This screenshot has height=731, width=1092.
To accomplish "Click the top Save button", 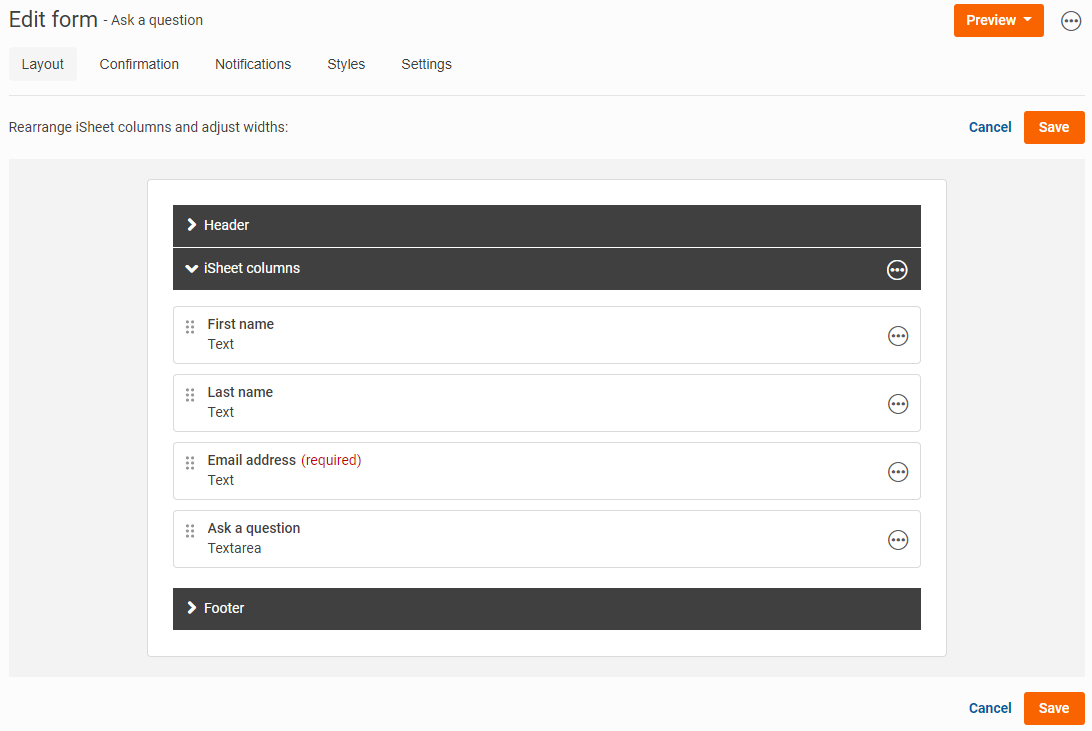I will (x=1053, y=127).
